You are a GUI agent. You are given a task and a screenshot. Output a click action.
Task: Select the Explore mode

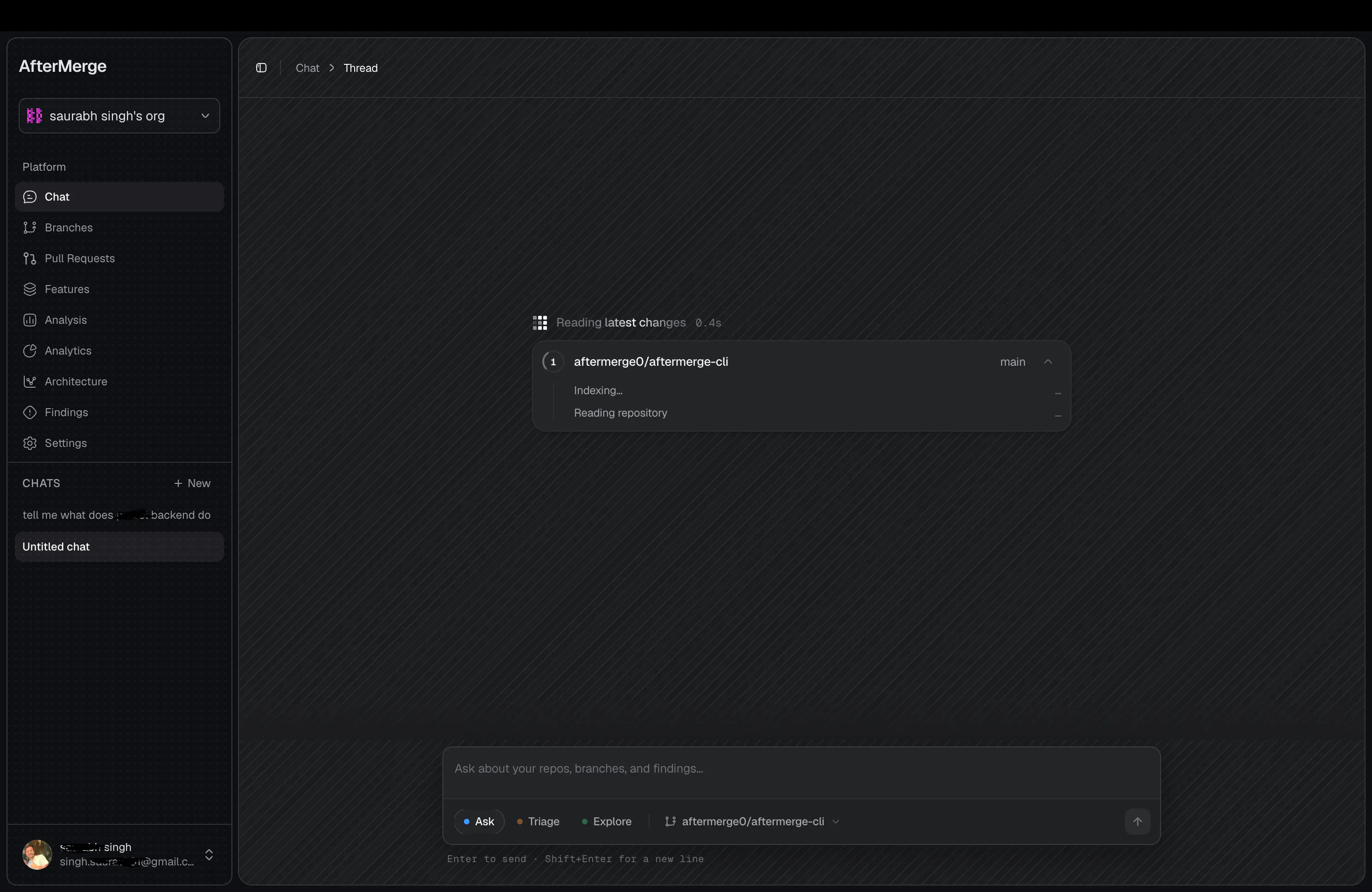pos(607,822)
